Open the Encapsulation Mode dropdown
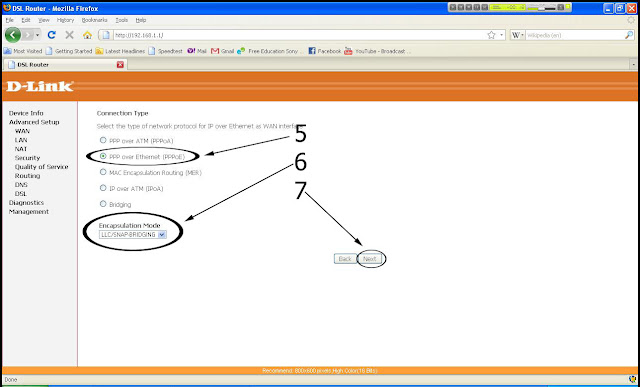The height and width of the screenshot is (387, 640). tap(133, 235)
